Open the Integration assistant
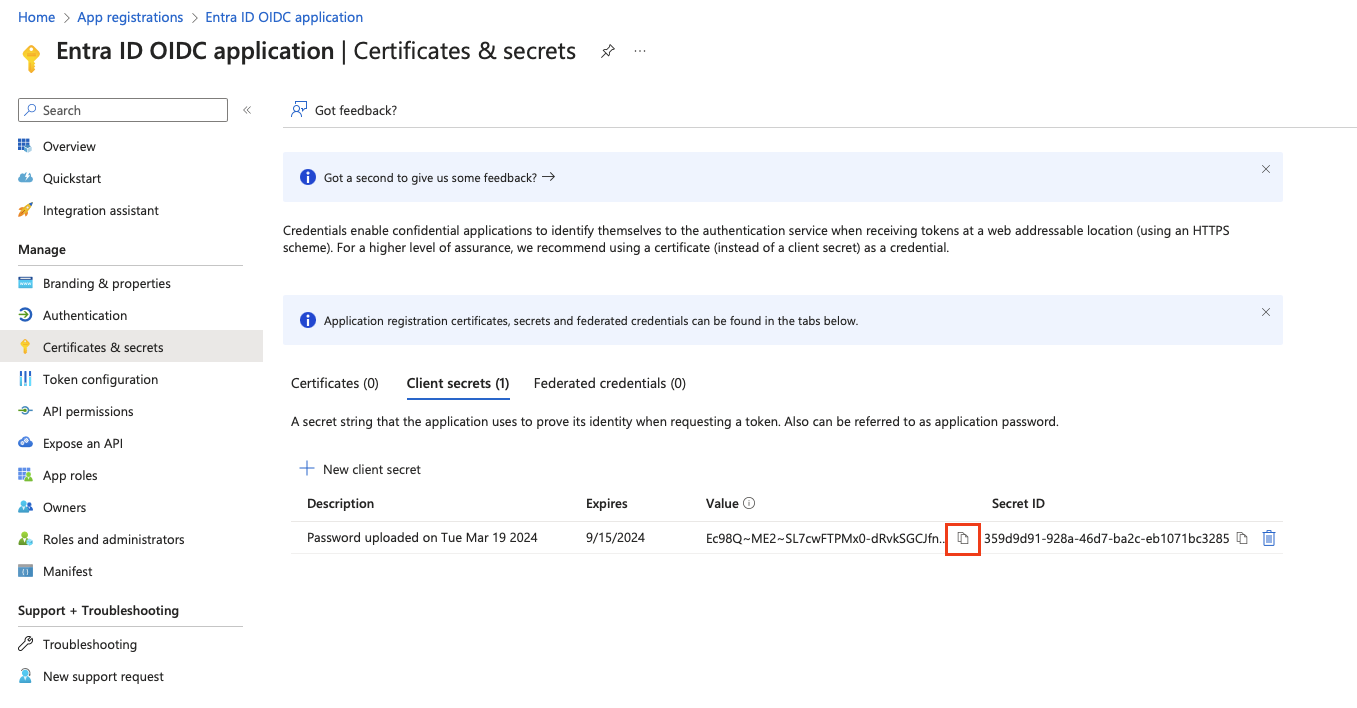Image resolution: width=1357 pixels, height=708 pixels. point(100,210)
